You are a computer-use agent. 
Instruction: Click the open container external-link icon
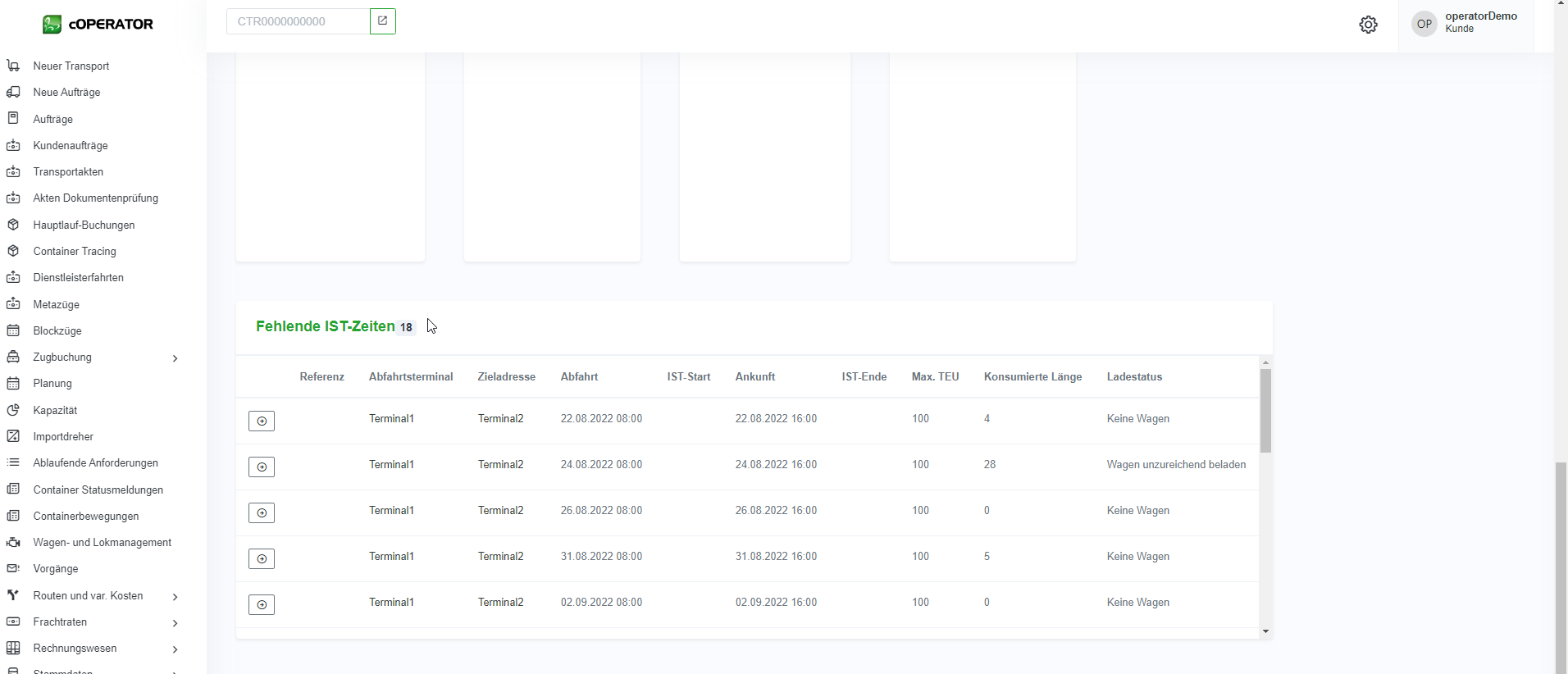point(382,21)
